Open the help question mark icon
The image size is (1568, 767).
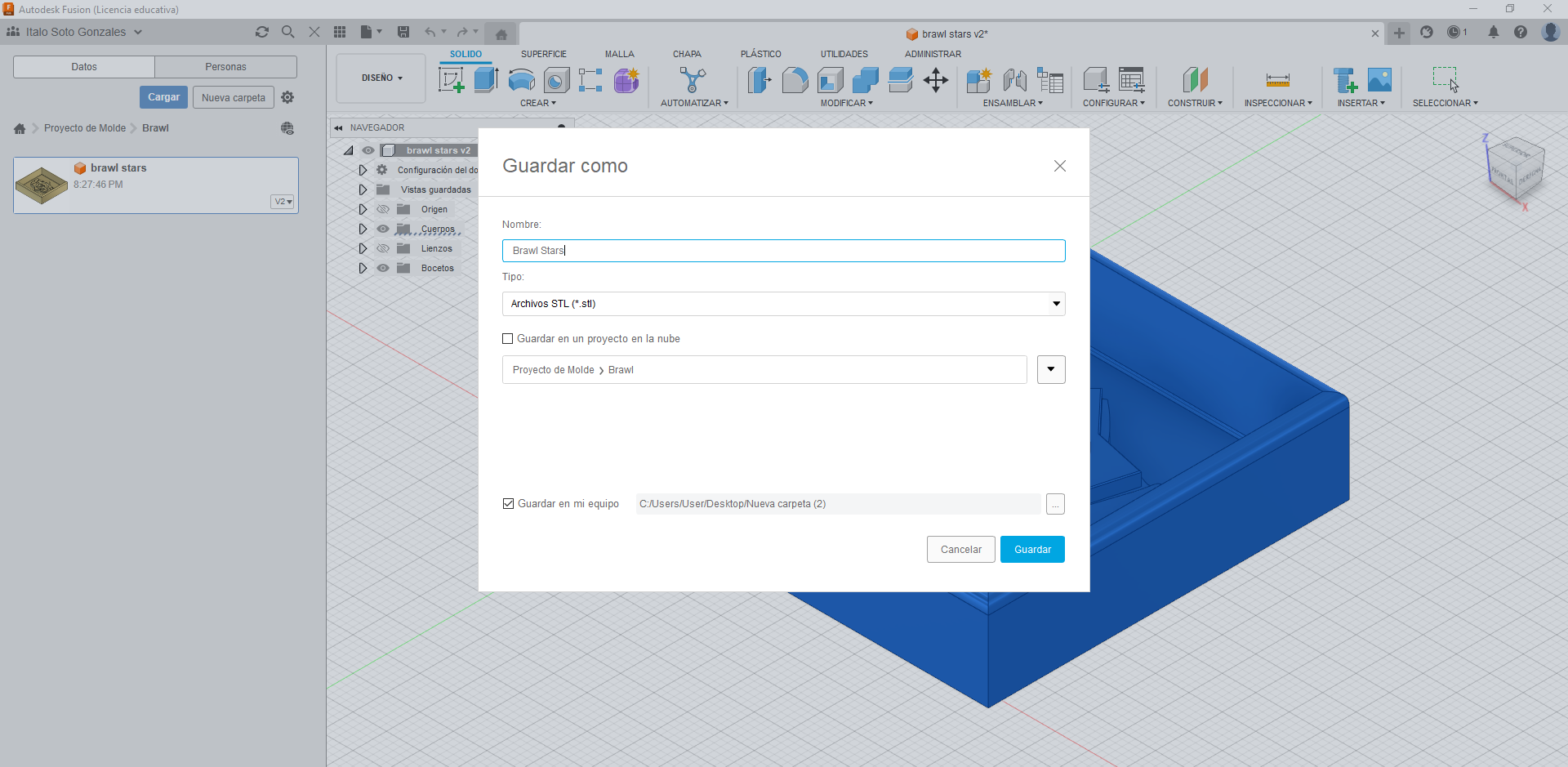pyautogui.click(x=1521, y=32)
